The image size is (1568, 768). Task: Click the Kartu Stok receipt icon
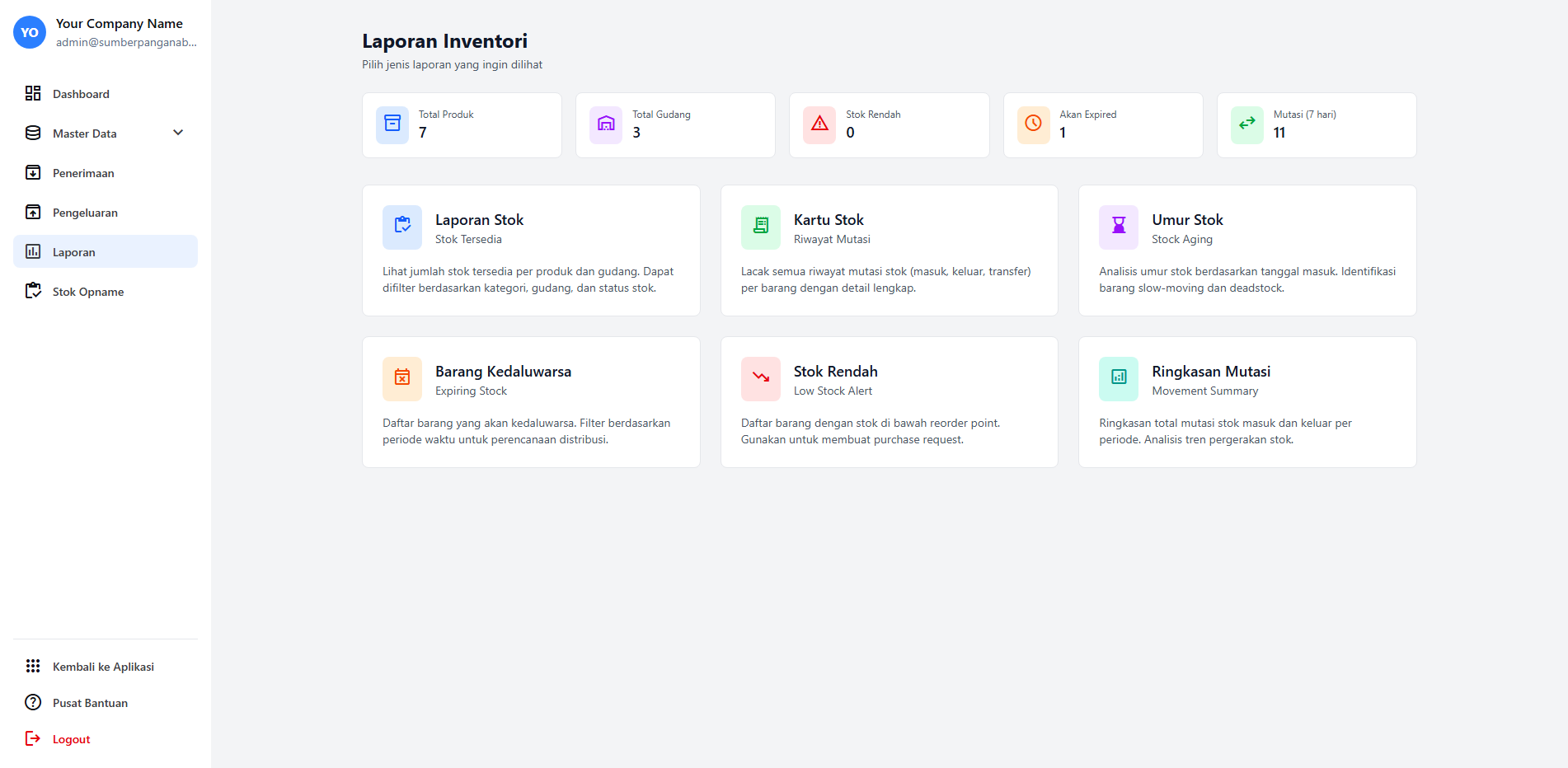click(x=760, y=227)
